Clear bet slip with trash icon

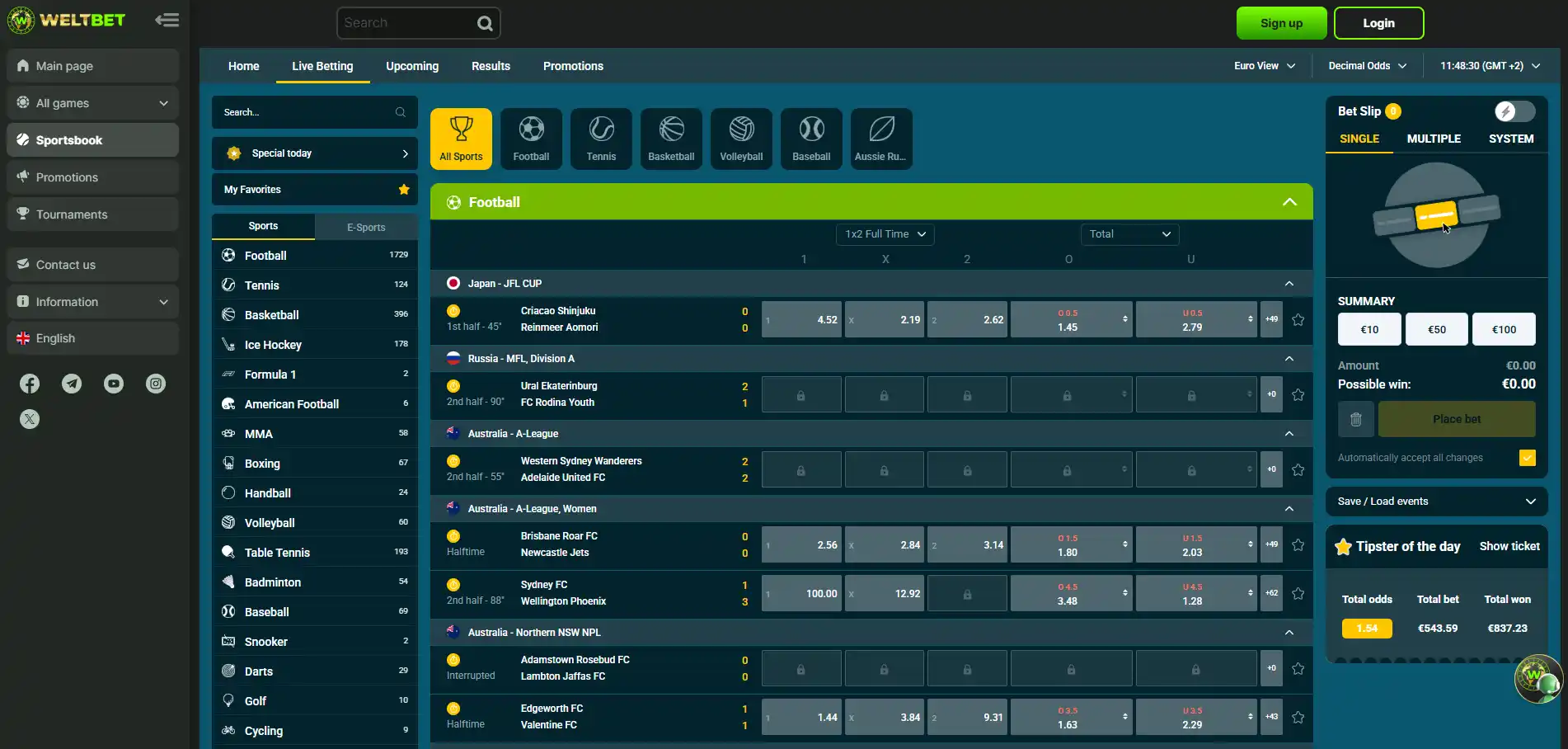[x=1355, y=419]
